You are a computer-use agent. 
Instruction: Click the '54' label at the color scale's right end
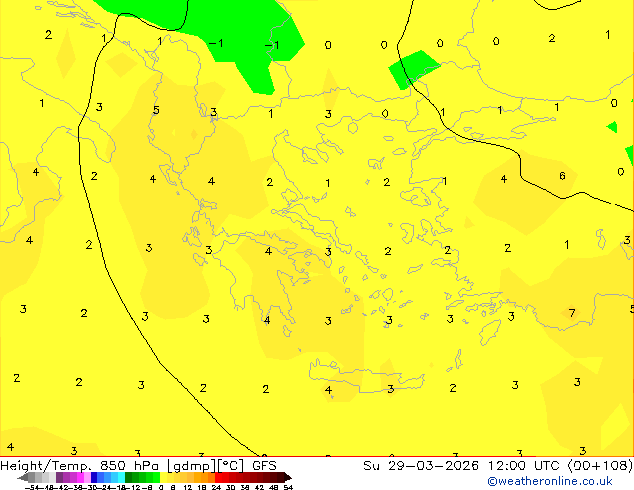tap(288, 487)
